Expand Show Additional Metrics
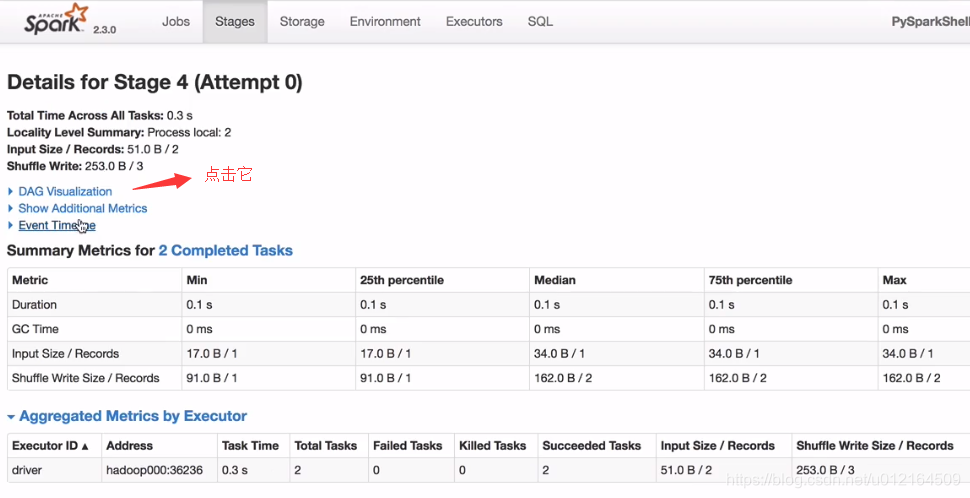The image size is (970, 498). 82,208
